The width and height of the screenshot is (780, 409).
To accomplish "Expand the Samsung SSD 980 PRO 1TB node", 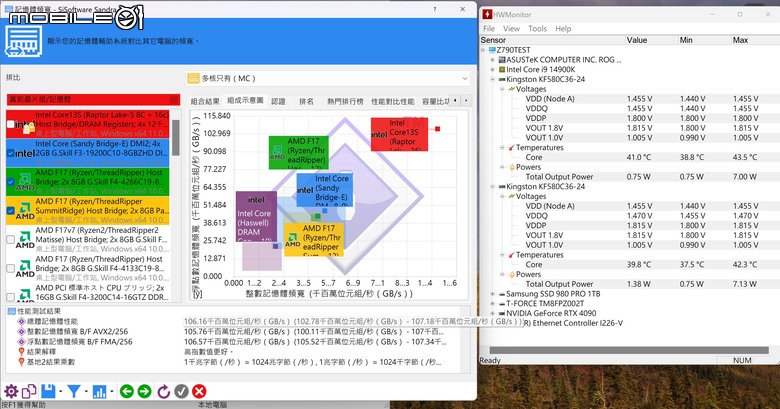I will pyautogui.click(x=492, y=294).
